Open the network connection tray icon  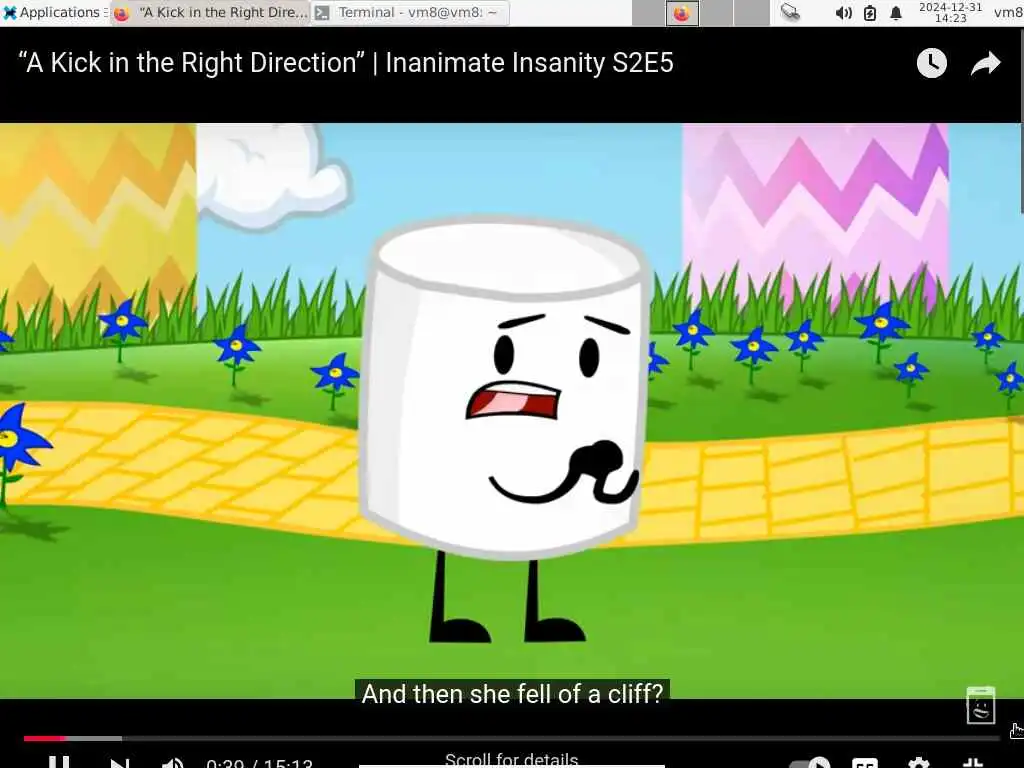pyautogui.click(x=790, y=12)
